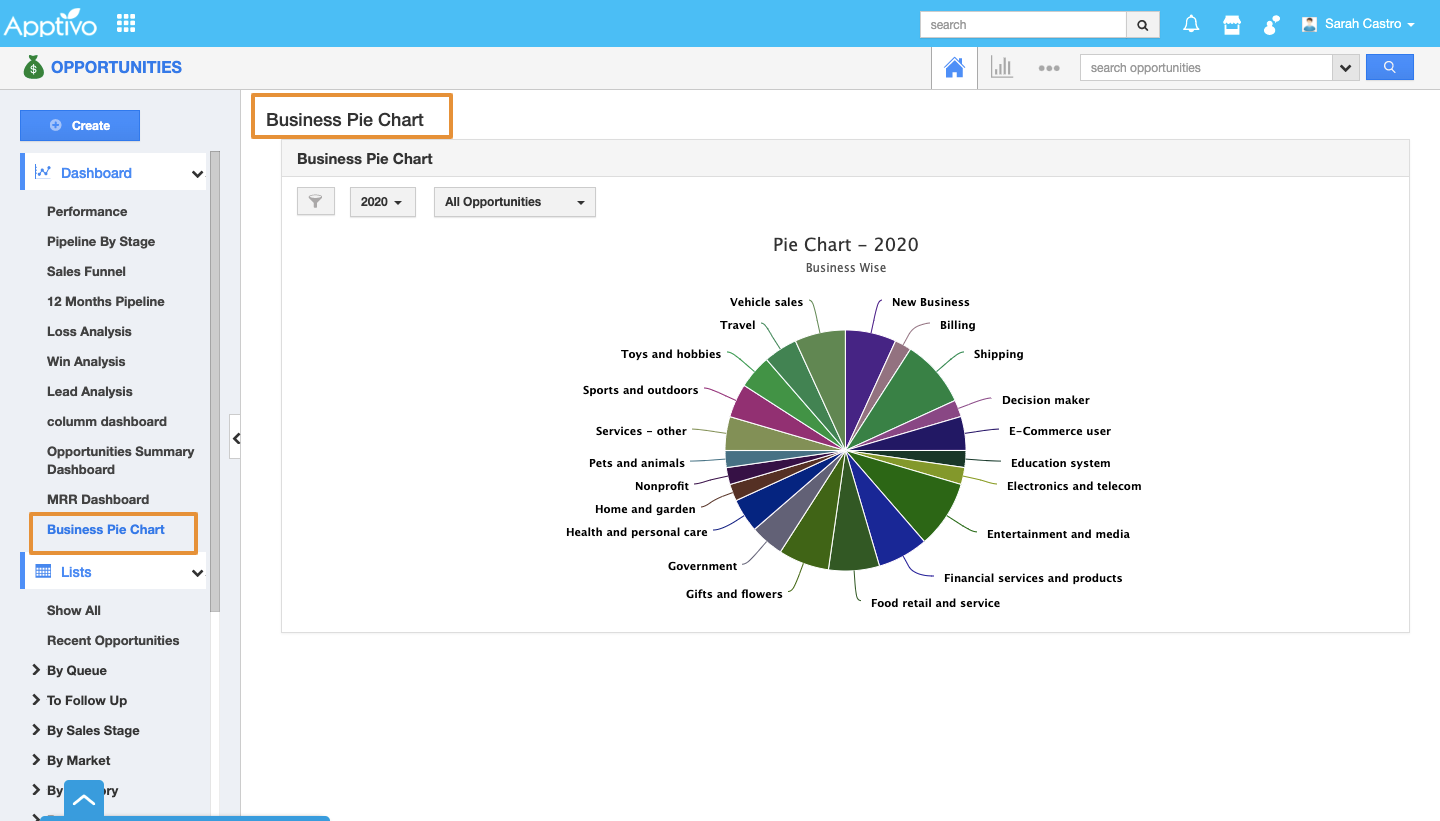Click the Decision maker label
The image size is (1440, 821).
[1046, 400]
